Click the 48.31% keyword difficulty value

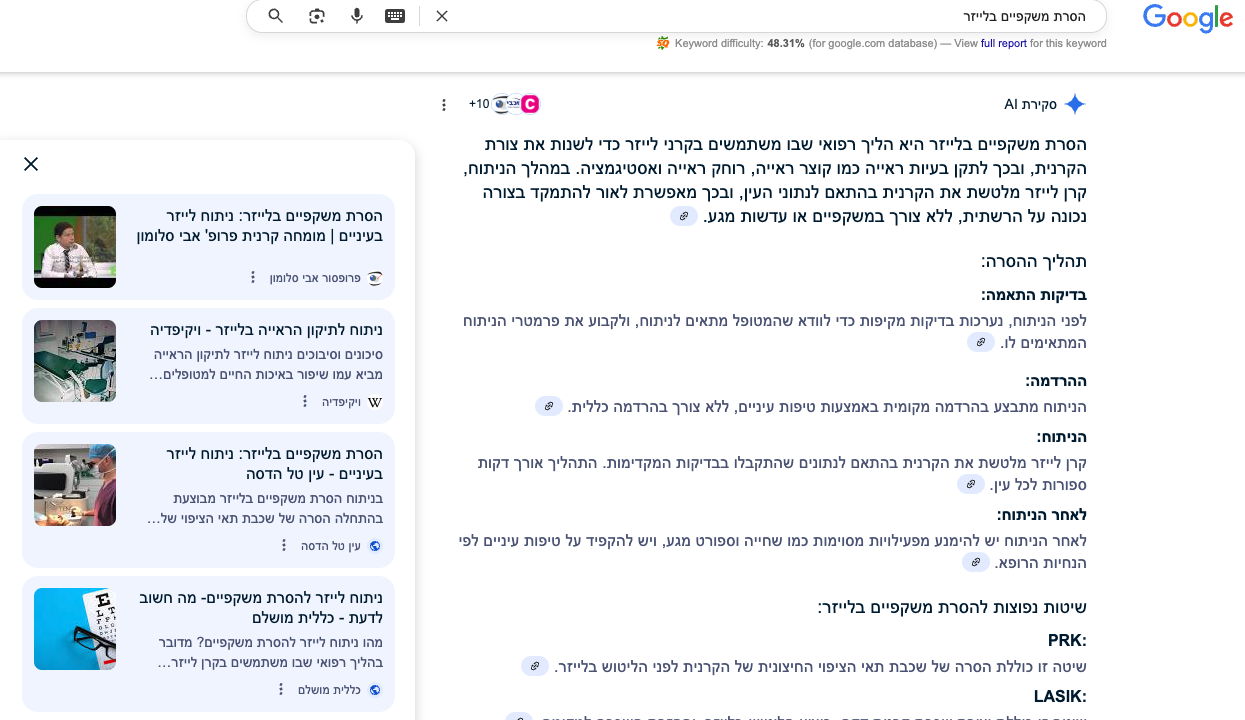(786, 44)
